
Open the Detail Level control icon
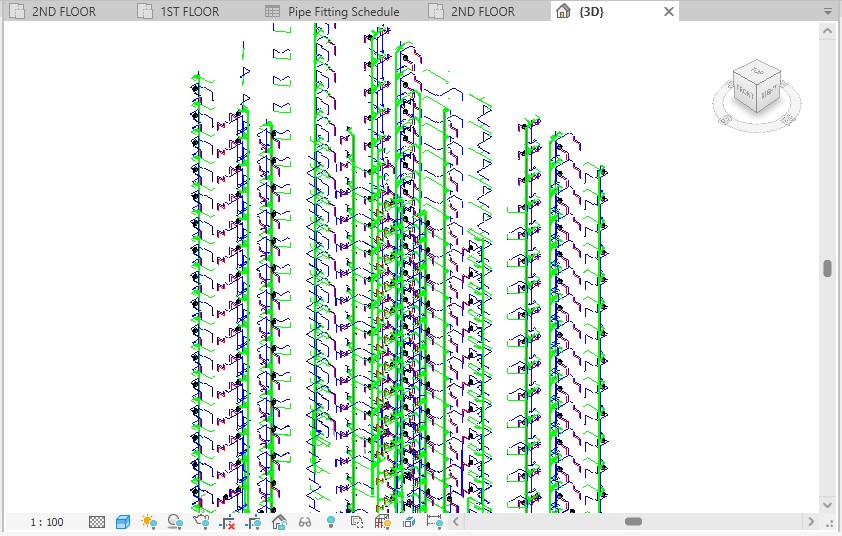(97, 521)
